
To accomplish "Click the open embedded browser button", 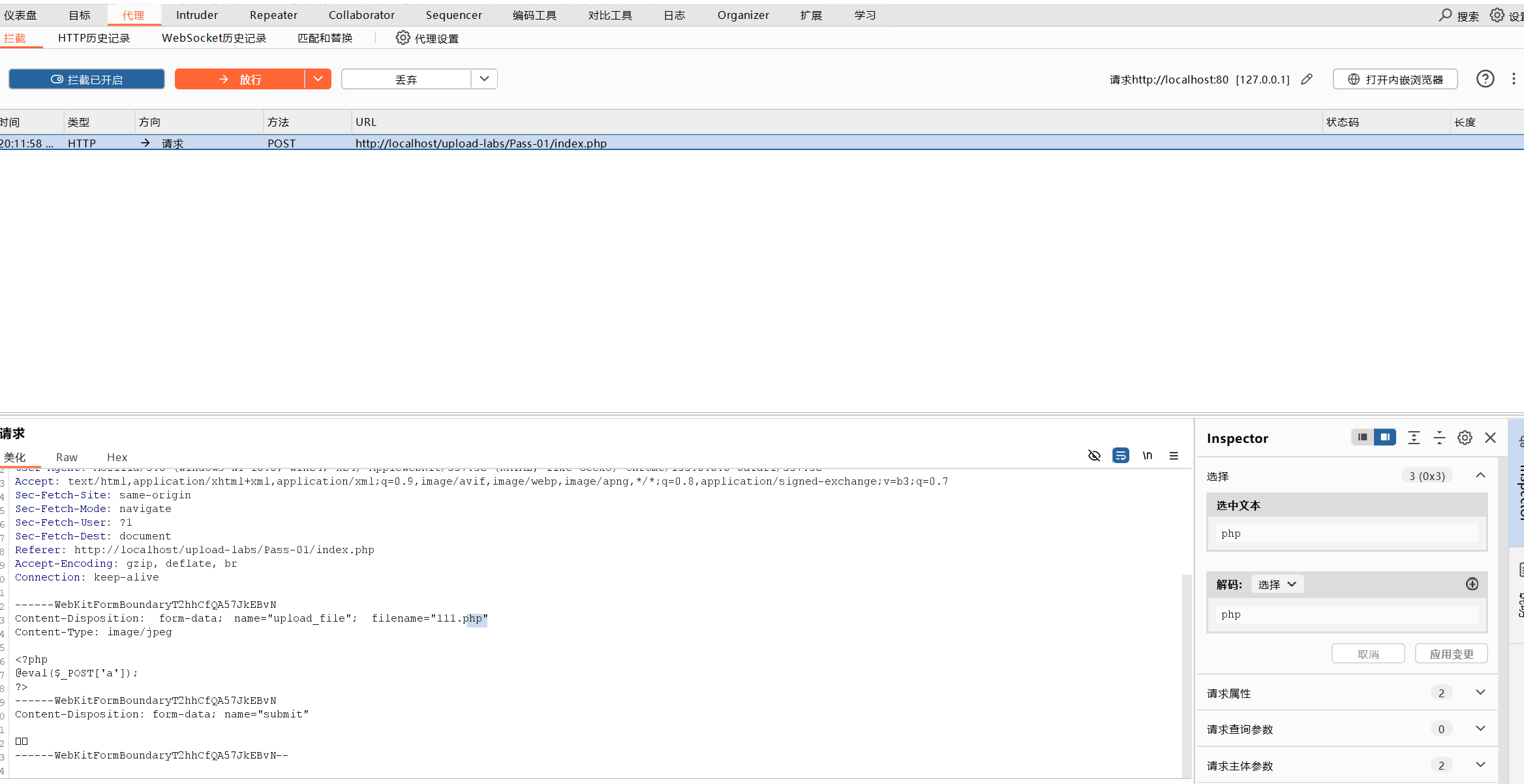I will 1395,79.
